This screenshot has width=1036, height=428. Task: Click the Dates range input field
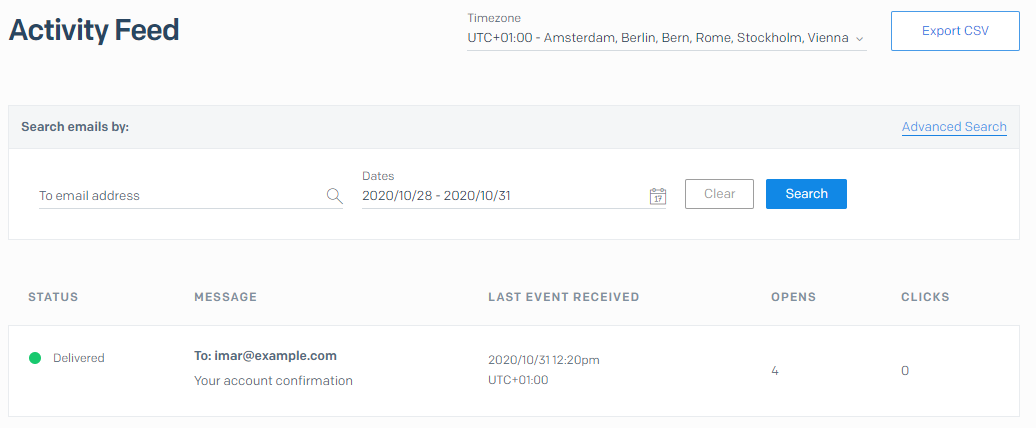pyautogui.click(x=514, y=196)
